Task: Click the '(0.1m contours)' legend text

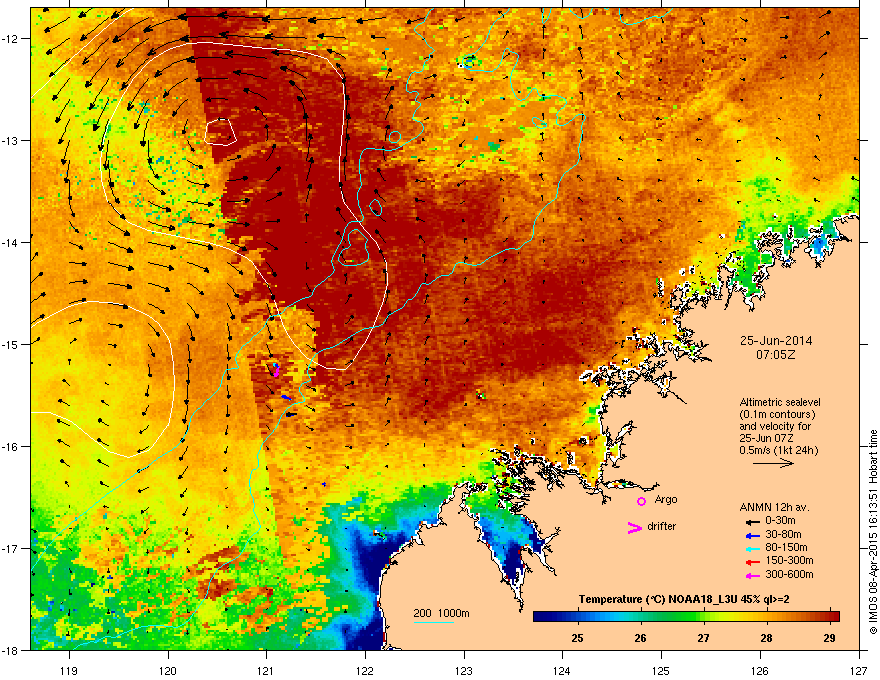Action: [x=777, y=415]
